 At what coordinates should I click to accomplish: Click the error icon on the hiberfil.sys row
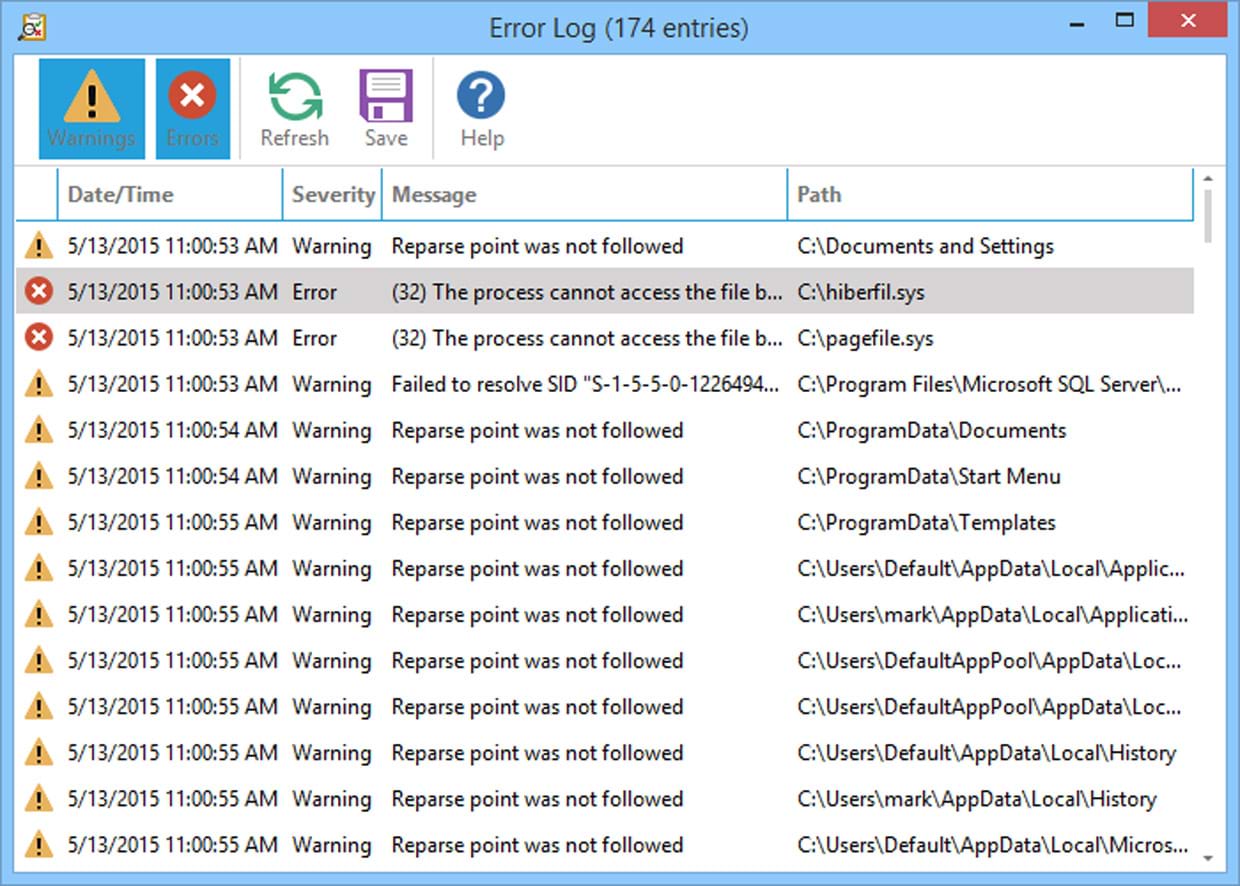coord(37,291)
